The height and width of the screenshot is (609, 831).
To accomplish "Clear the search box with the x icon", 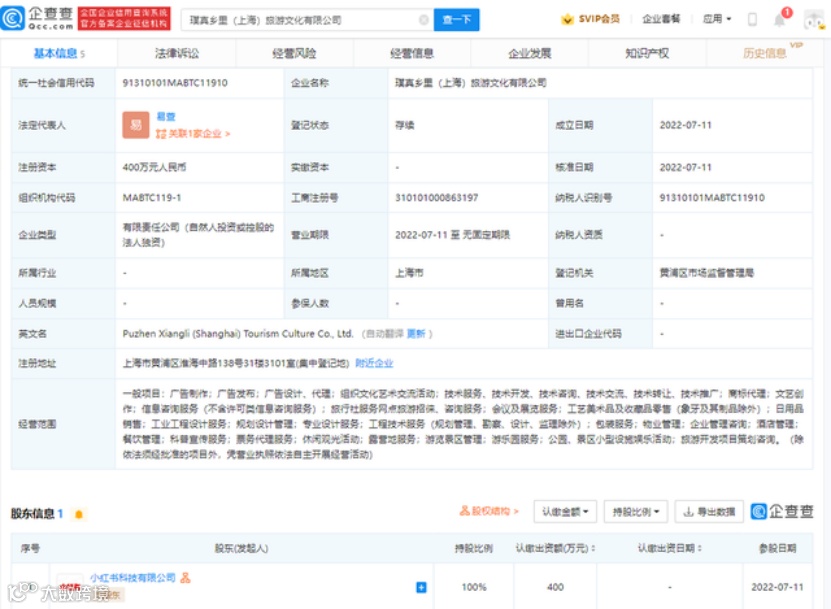I will tap(423, 20).
